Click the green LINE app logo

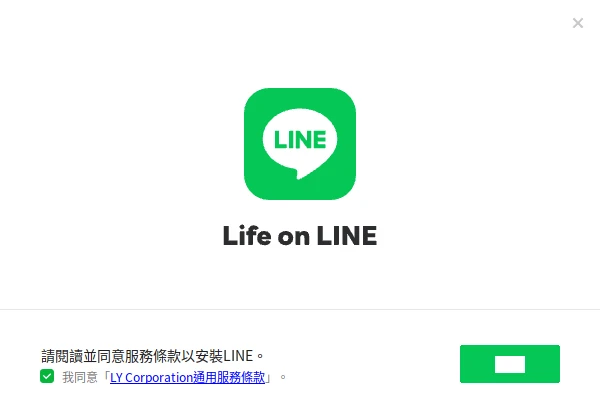[300, 144]
